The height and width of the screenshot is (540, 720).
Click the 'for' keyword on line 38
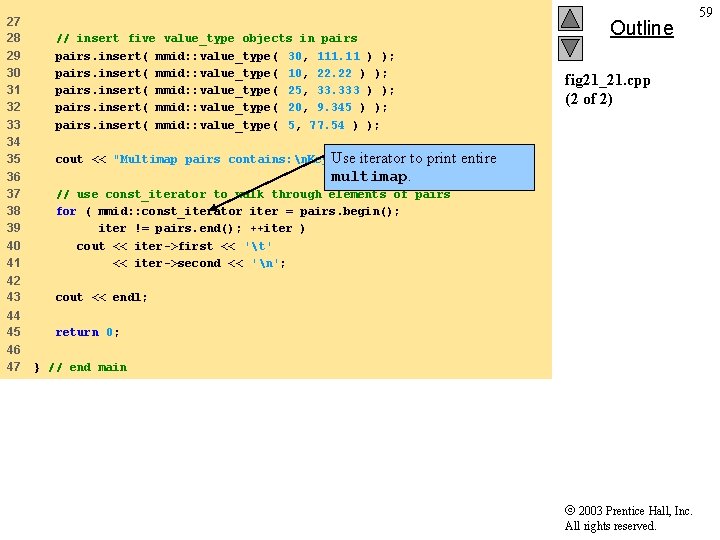click(66, 211)
